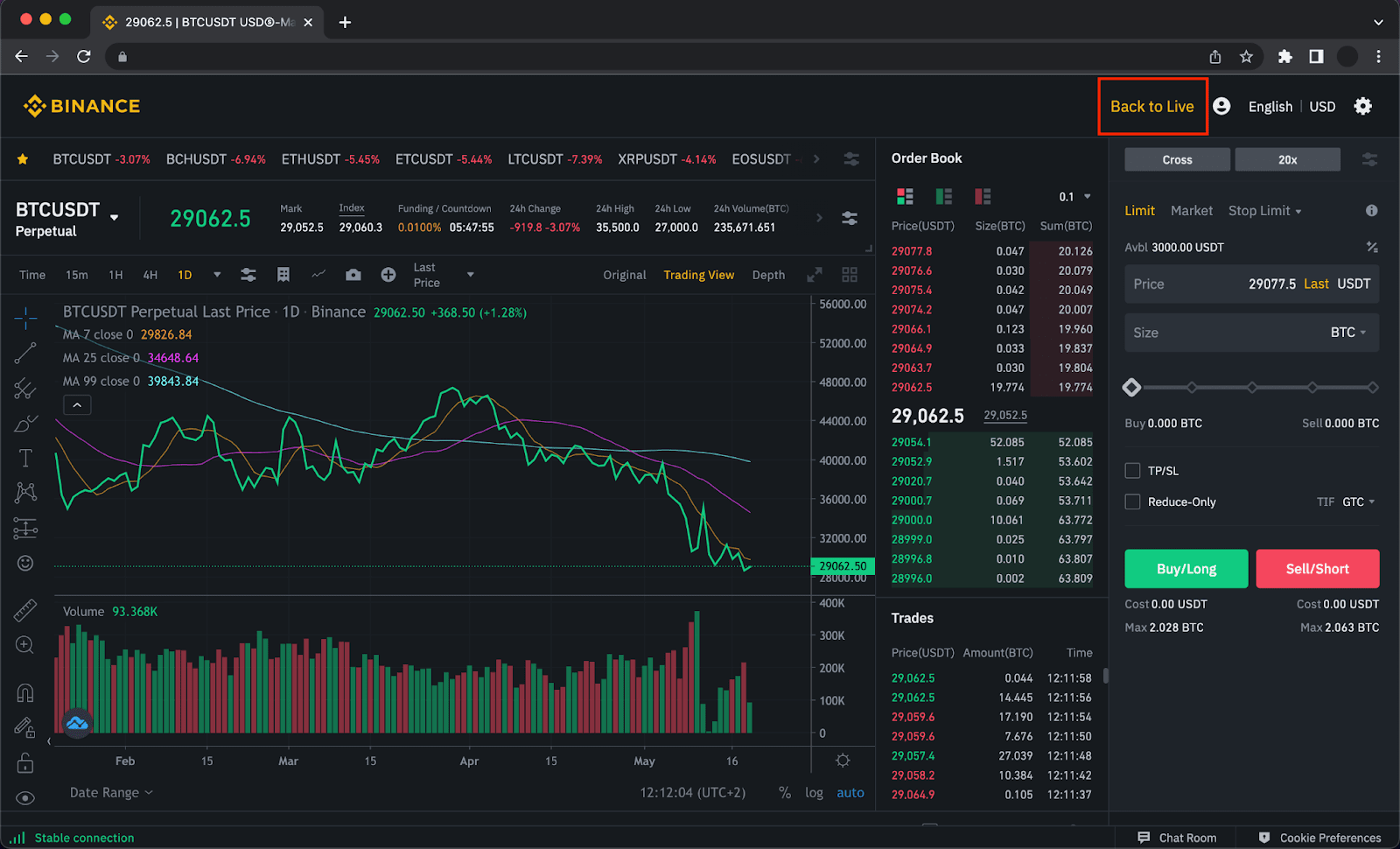
Task: Take a chart screenshot with camera icon
Action: (353, 274)
